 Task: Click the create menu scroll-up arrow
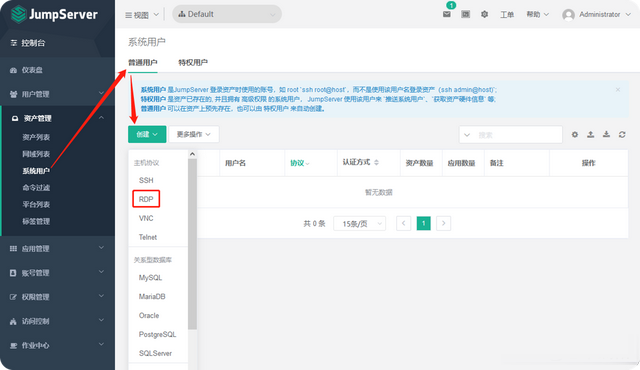click(x=192, y=154)
